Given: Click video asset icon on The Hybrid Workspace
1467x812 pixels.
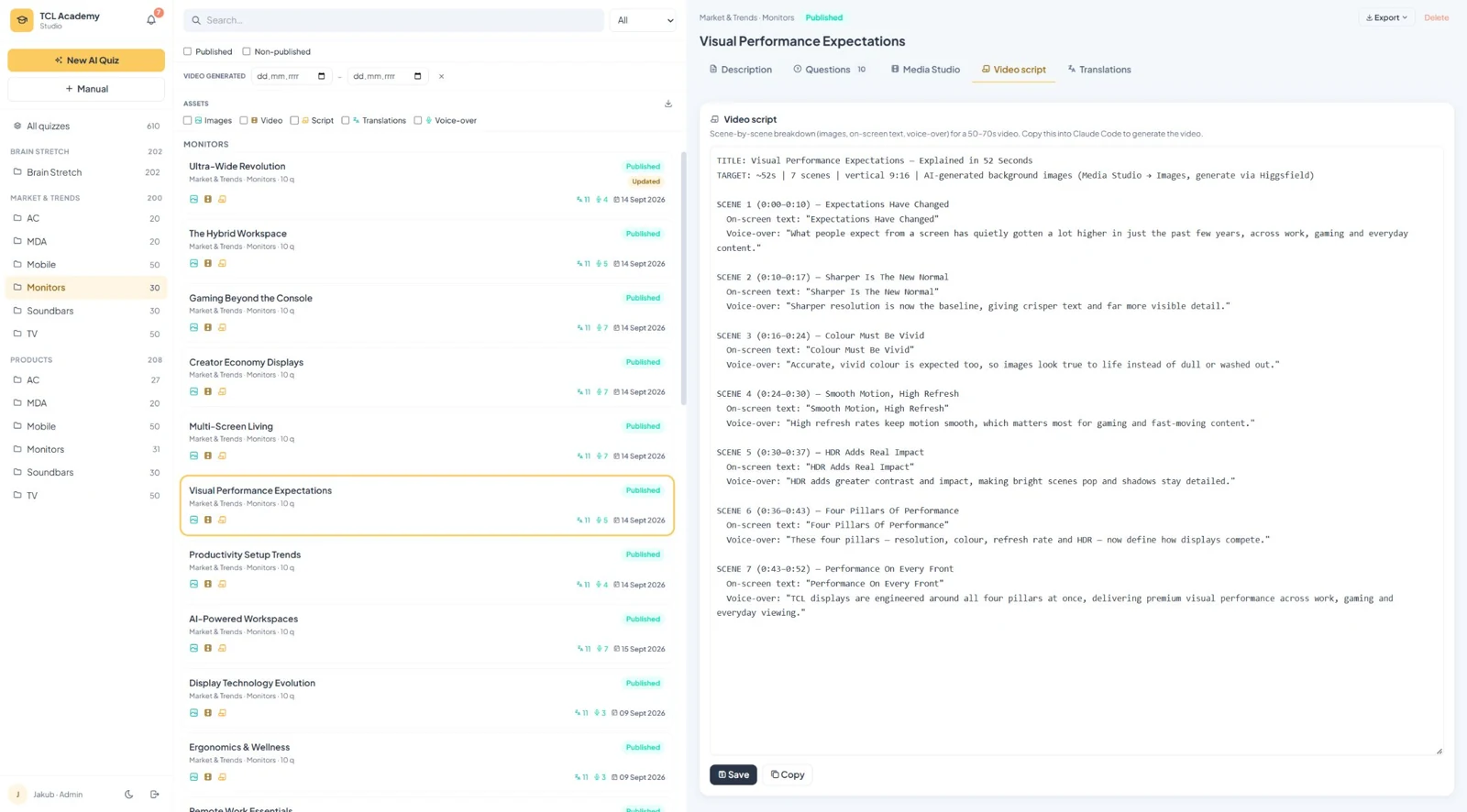Looking at the screenshot, I should pos(208,263).
